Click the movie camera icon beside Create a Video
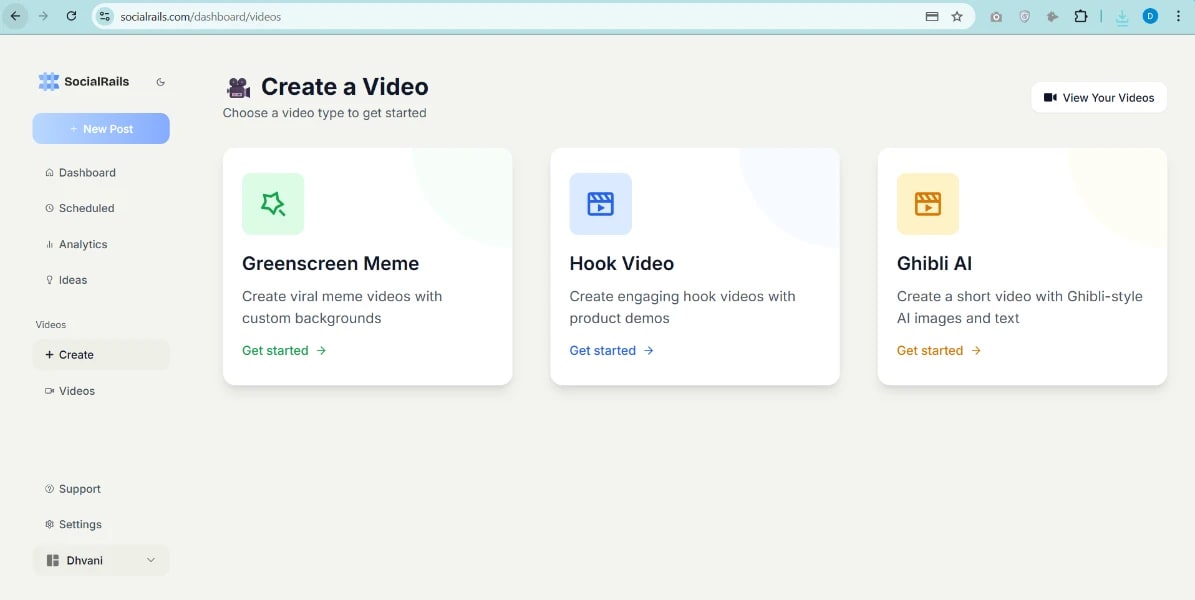The width and height of the screenshot is (1195, 600). coord(237,87)
